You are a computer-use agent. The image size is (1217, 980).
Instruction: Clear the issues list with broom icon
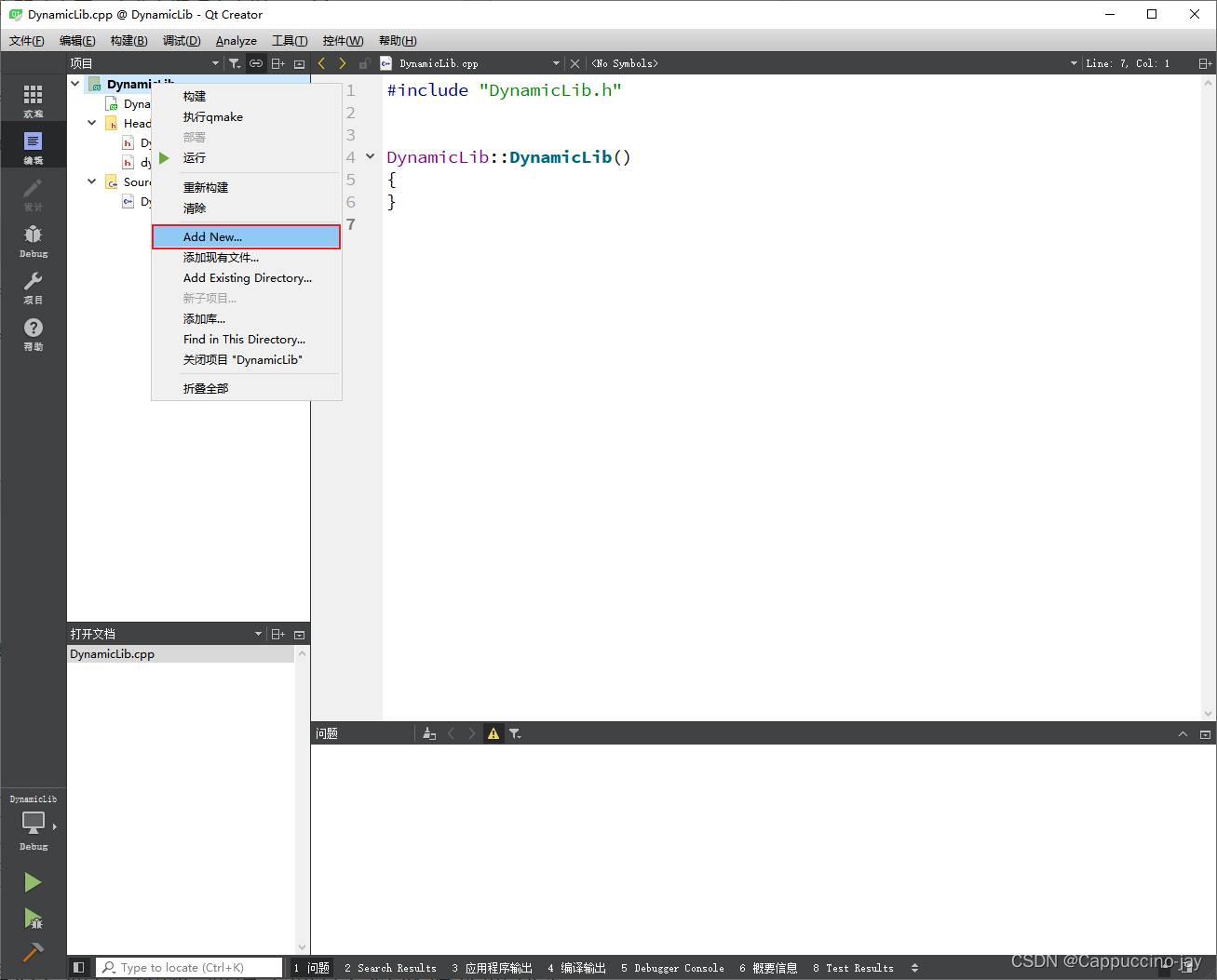point(429,733)
